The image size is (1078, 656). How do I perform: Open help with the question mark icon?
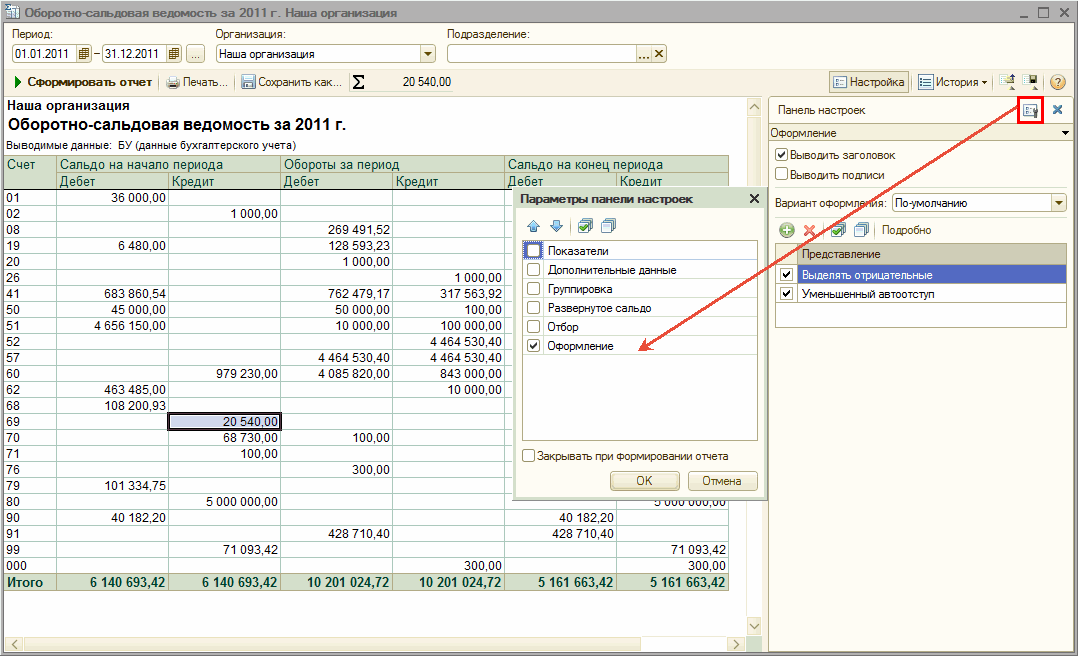(x=1057, y=82)
